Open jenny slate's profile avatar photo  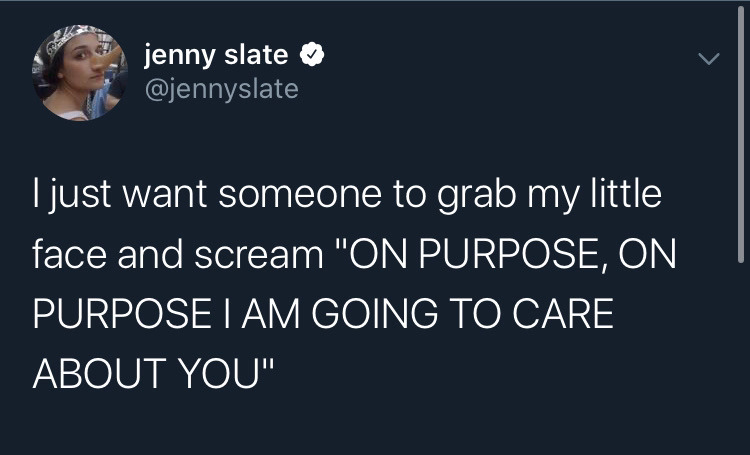pyautogui.click(x=80, y=73)
